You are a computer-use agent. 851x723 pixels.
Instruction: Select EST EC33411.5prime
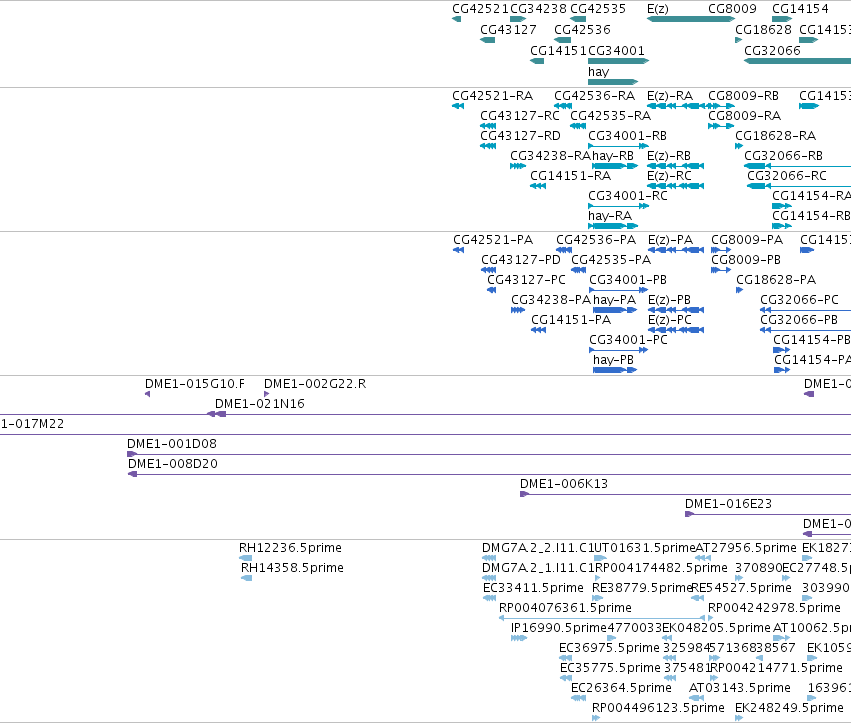534,588
